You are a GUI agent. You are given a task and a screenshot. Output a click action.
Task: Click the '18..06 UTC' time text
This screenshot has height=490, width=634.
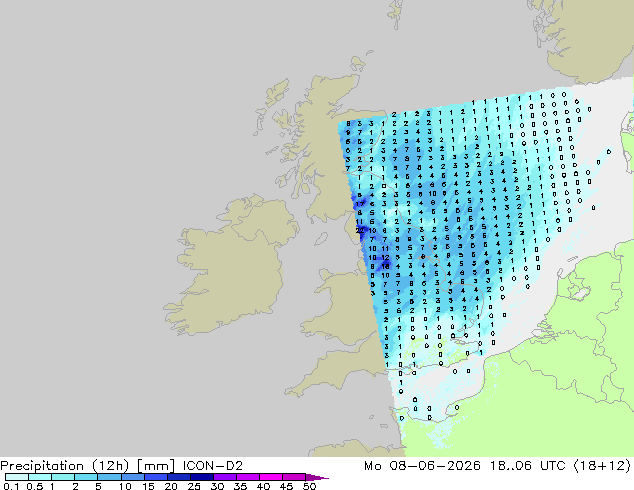tap(530, 466)
